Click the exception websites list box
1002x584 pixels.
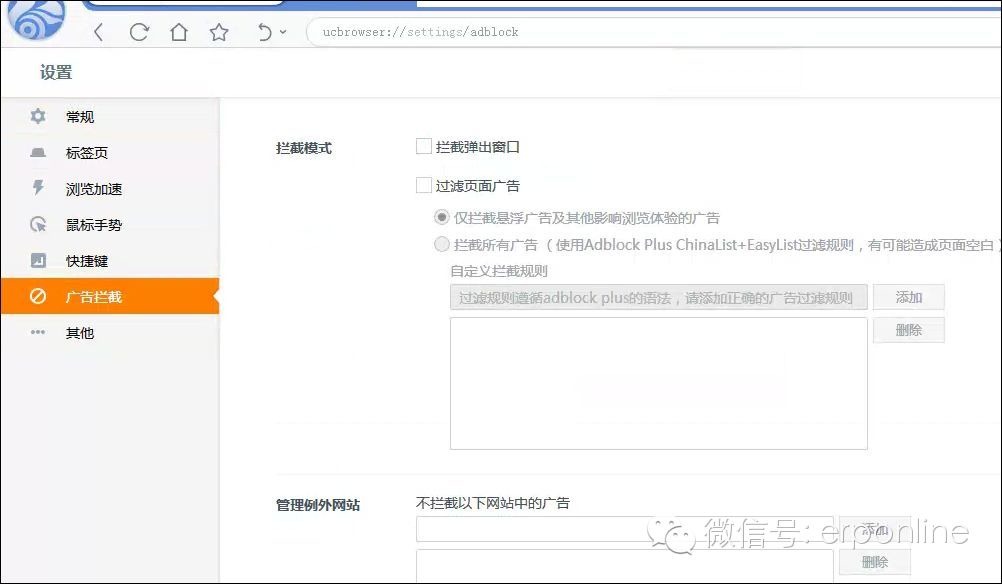pyautogui.click(x=625, y=566)
